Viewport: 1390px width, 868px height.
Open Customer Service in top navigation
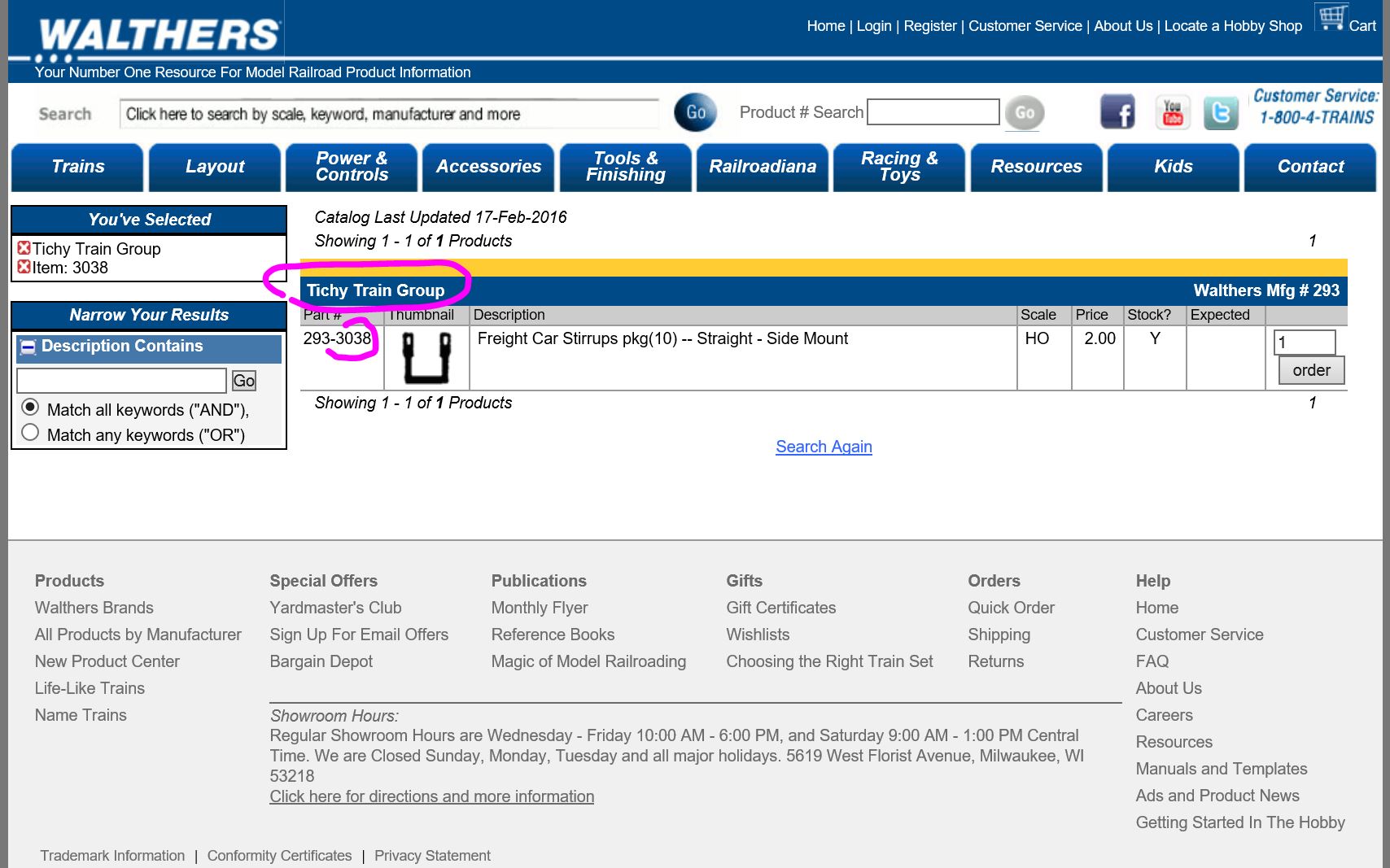coord(1025,26)
